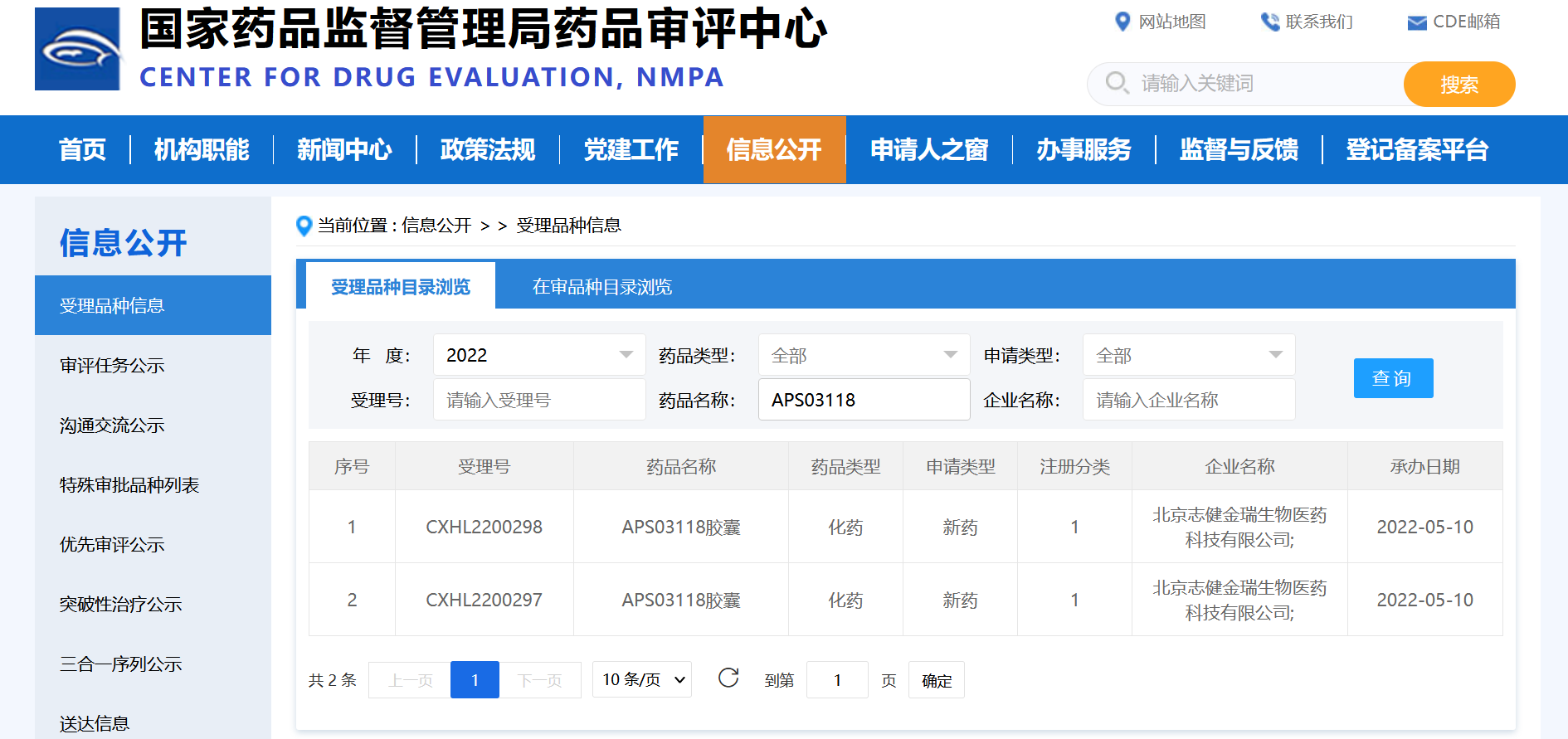The height and width of the screenshot is (739, 1568).
Task: Switch to 在审品种目录浏览 tab
Action: point(602,286)
